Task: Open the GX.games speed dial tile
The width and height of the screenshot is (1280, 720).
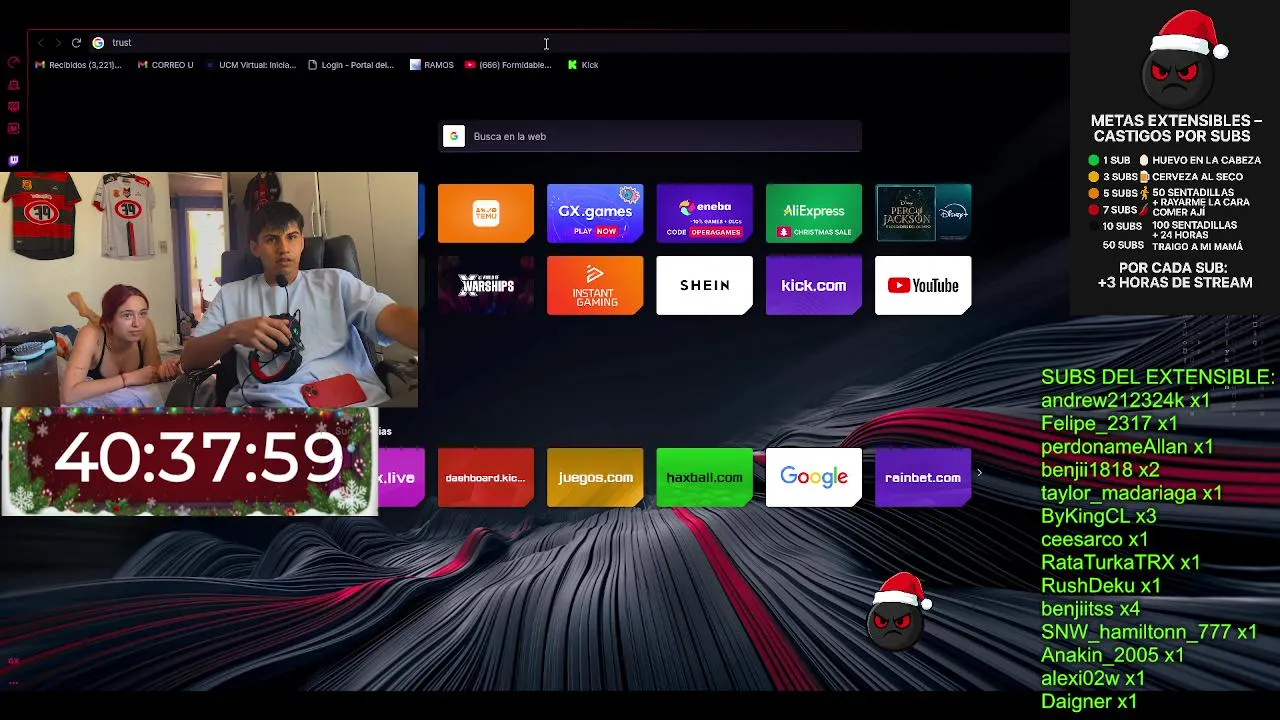Action: [x=595, y=213]
